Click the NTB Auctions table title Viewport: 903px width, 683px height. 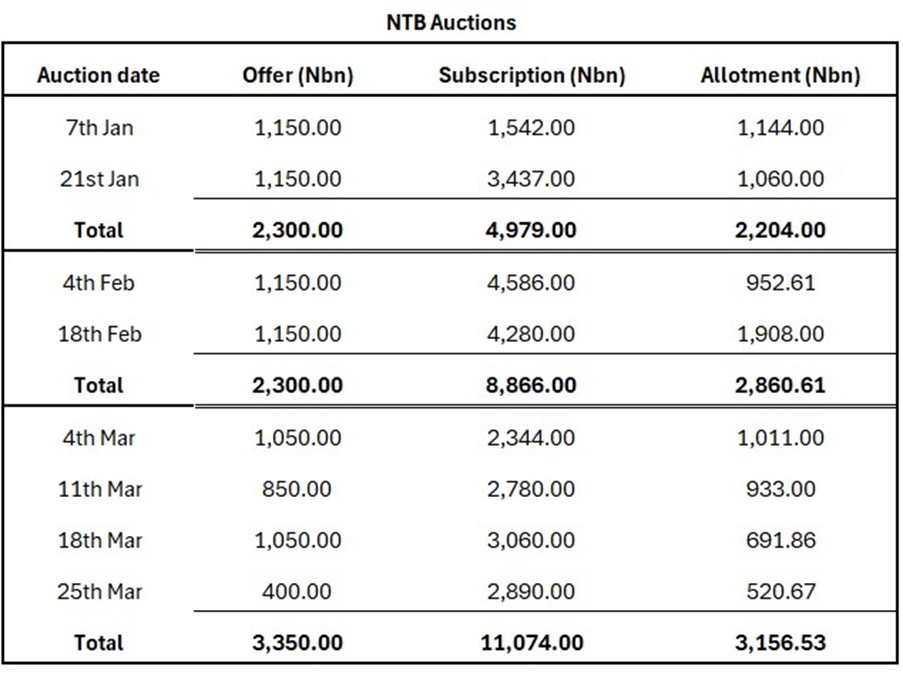click(451, 22)
